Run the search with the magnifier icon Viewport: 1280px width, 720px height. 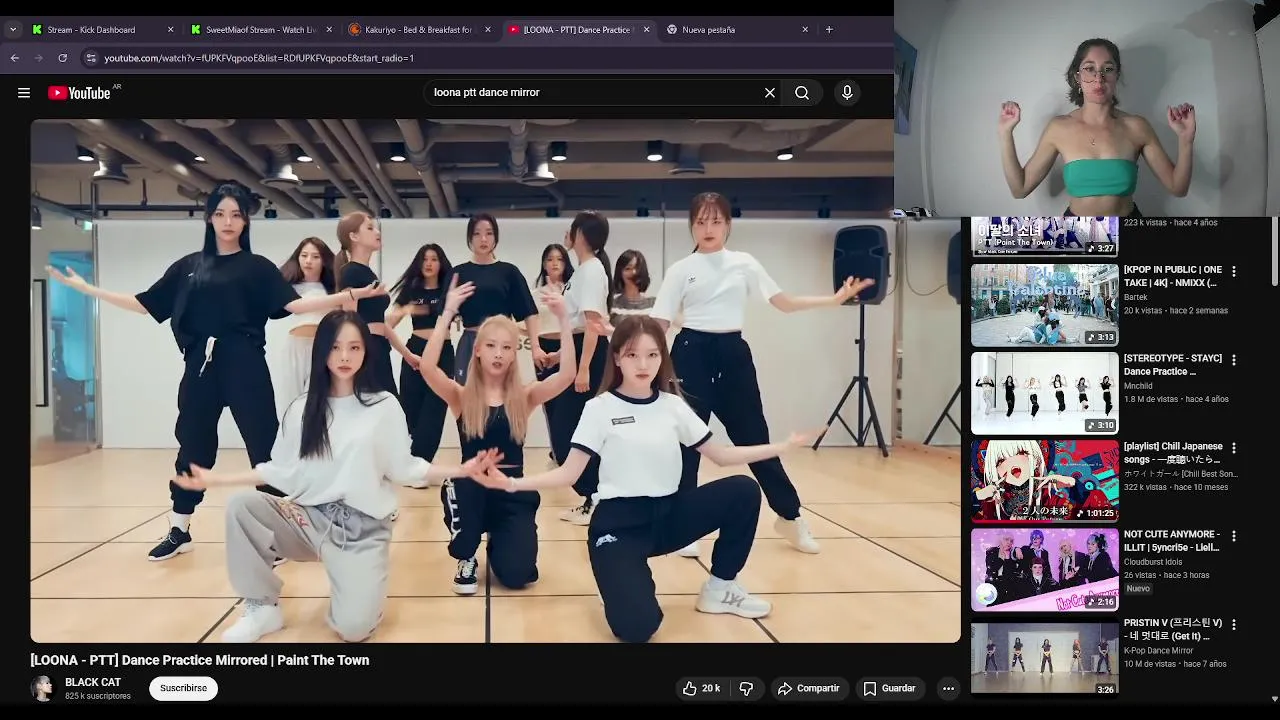pyautogui.click(x=802, y=93)
